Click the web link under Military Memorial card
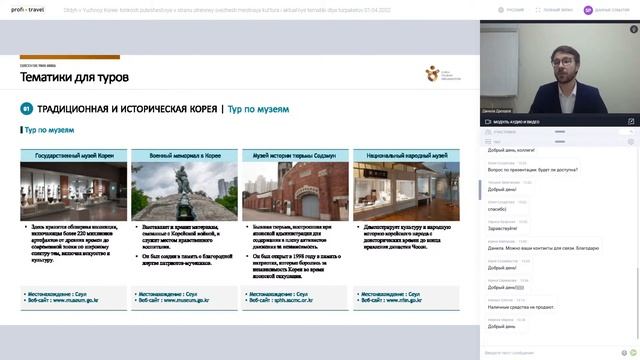640x360 pixels. (186, 300)
